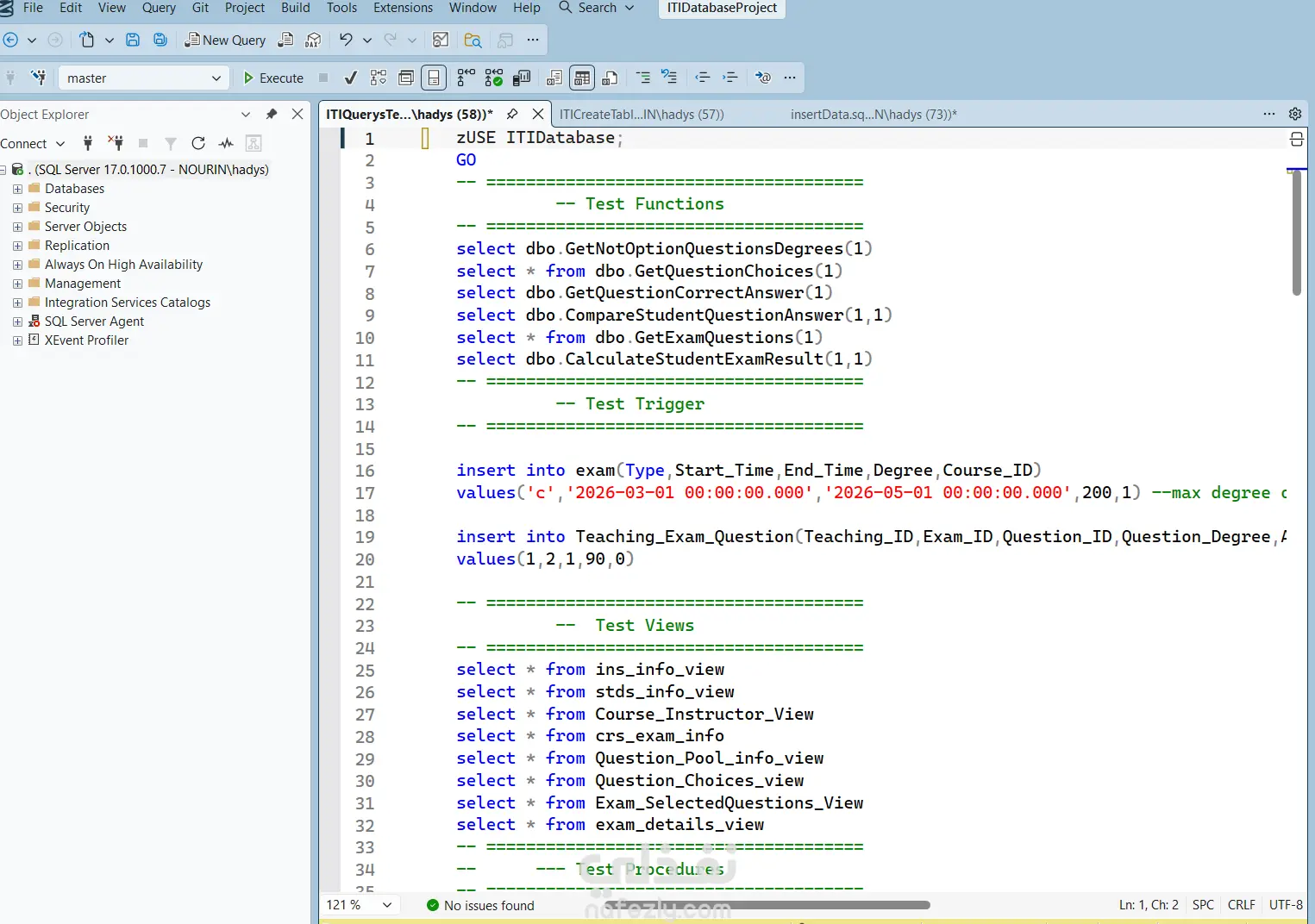Click the Search box in title bar
Image resolution: width=1315 pixels, height=924 pixels.
coord(597,8)
